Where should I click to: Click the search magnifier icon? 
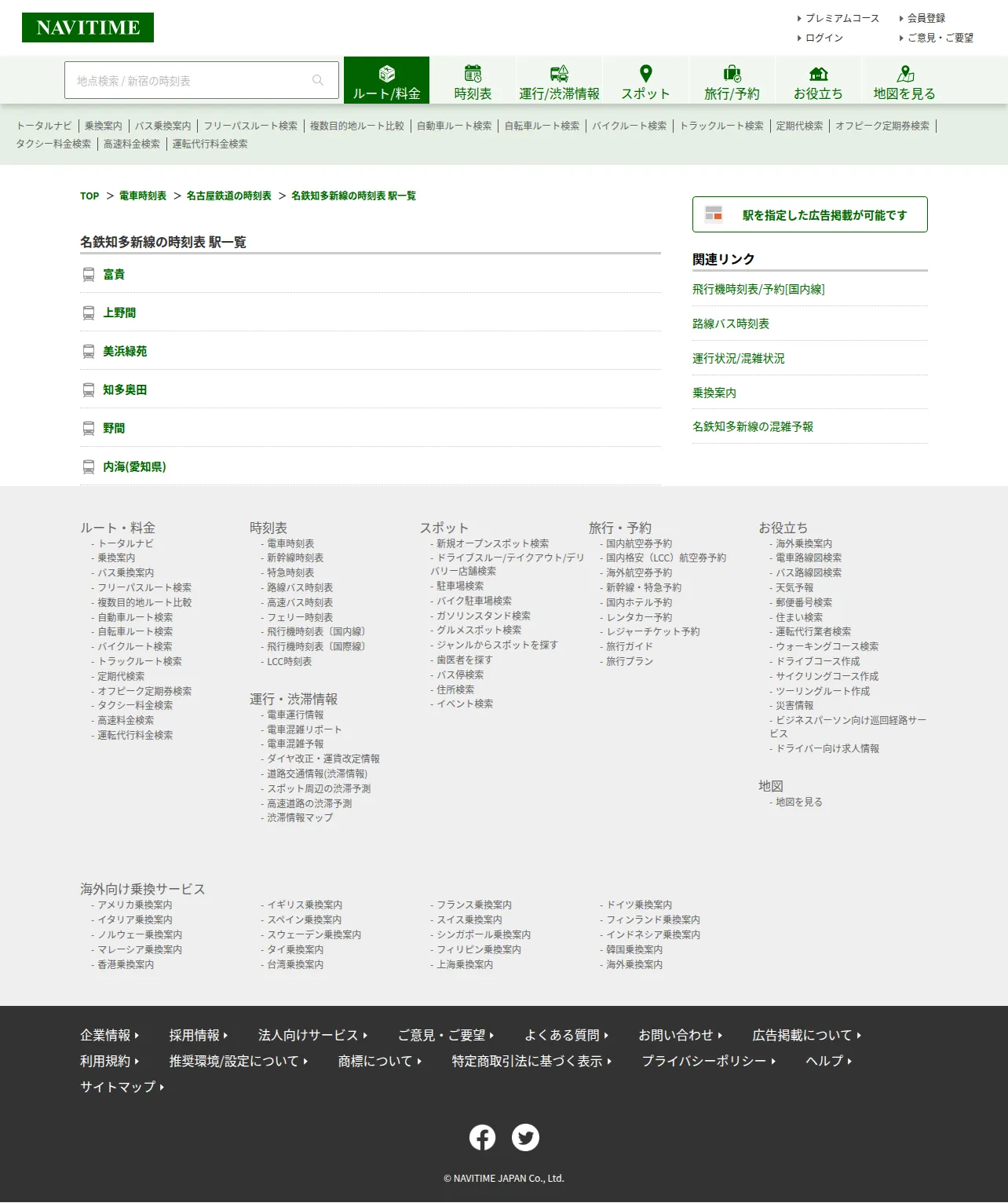click(x=318, y=80)
